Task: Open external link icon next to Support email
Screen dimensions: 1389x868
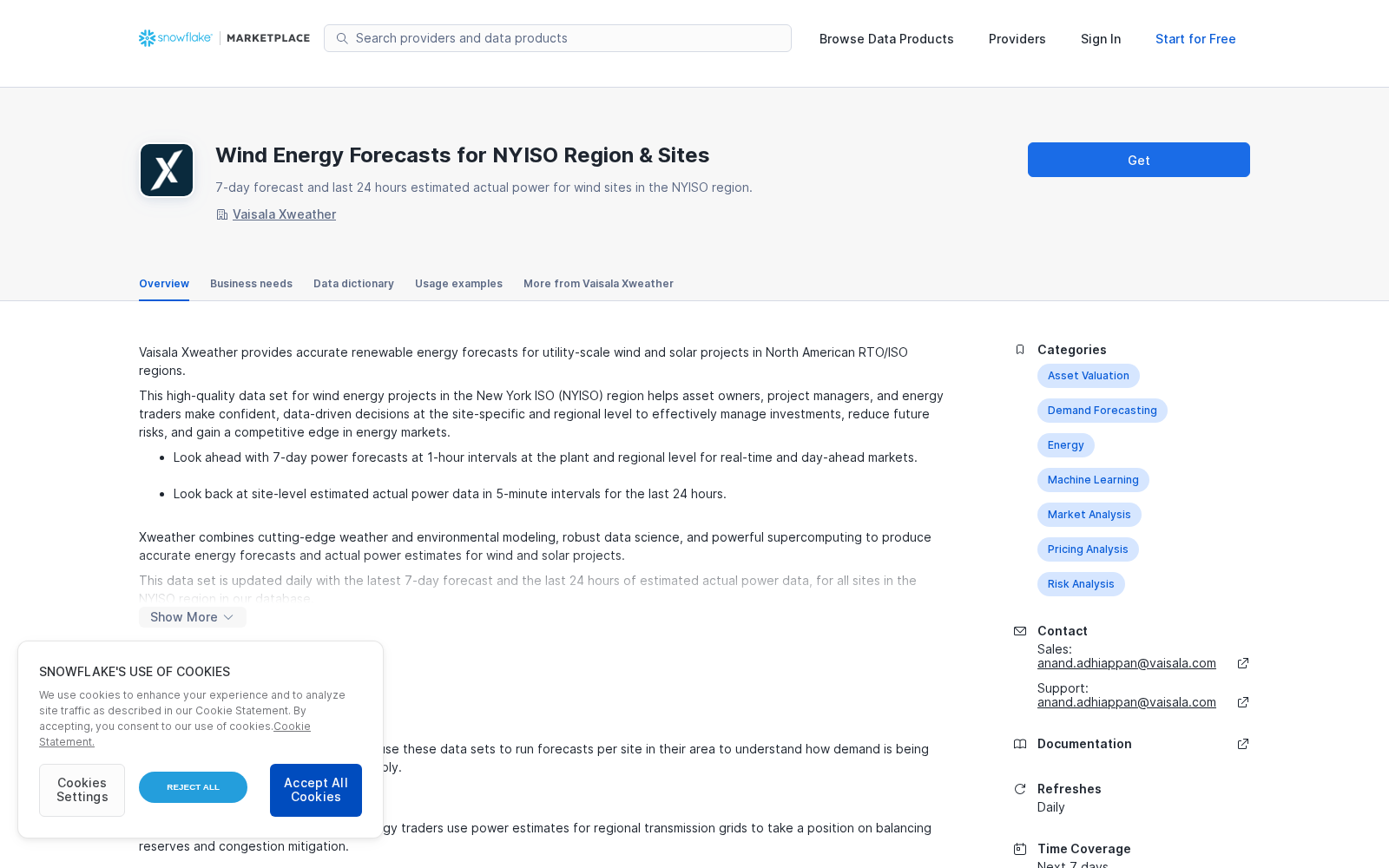Action: [1243, 702]
